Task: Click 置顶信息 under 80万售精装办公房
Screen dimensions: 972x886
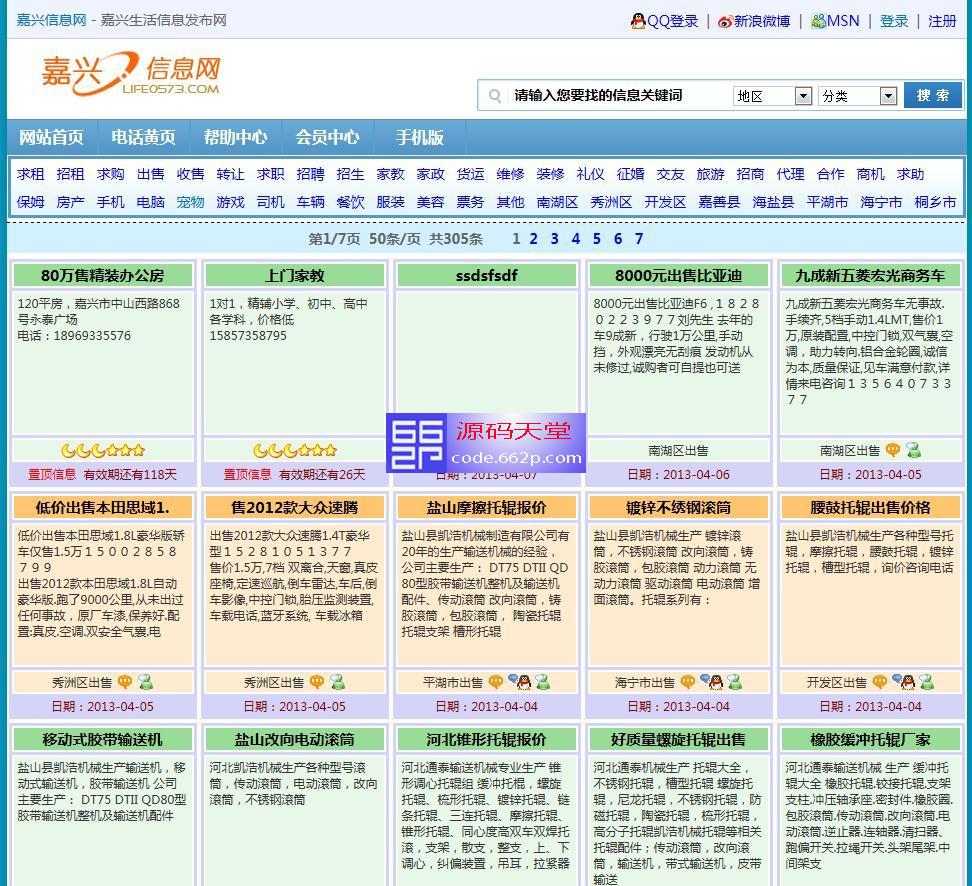Action: click(x=52, y=474)
